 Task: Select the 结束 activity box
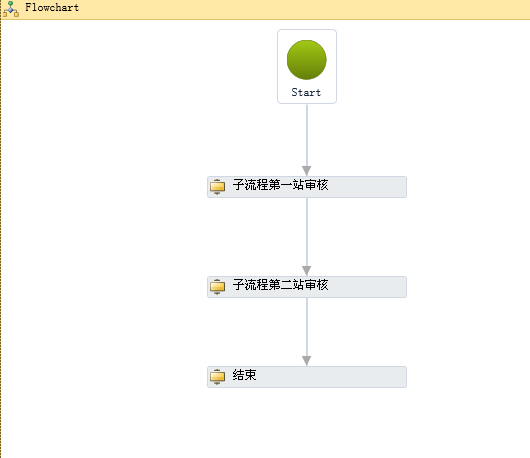tap(307, 377)
